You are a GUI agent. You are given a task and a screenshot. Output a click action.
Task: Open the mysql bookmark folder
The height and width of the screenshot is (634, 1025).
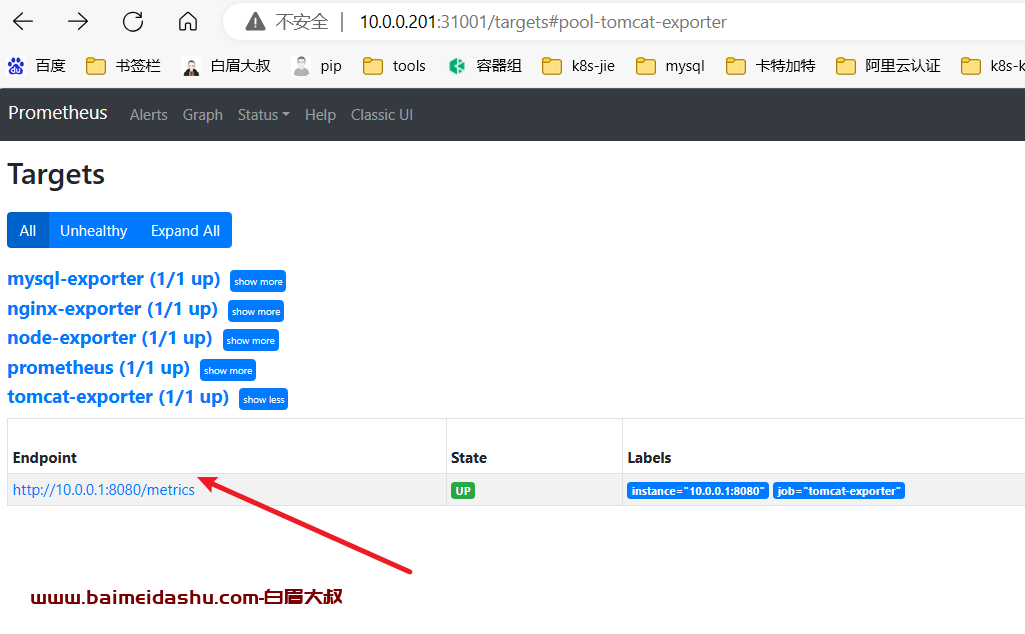670,66
